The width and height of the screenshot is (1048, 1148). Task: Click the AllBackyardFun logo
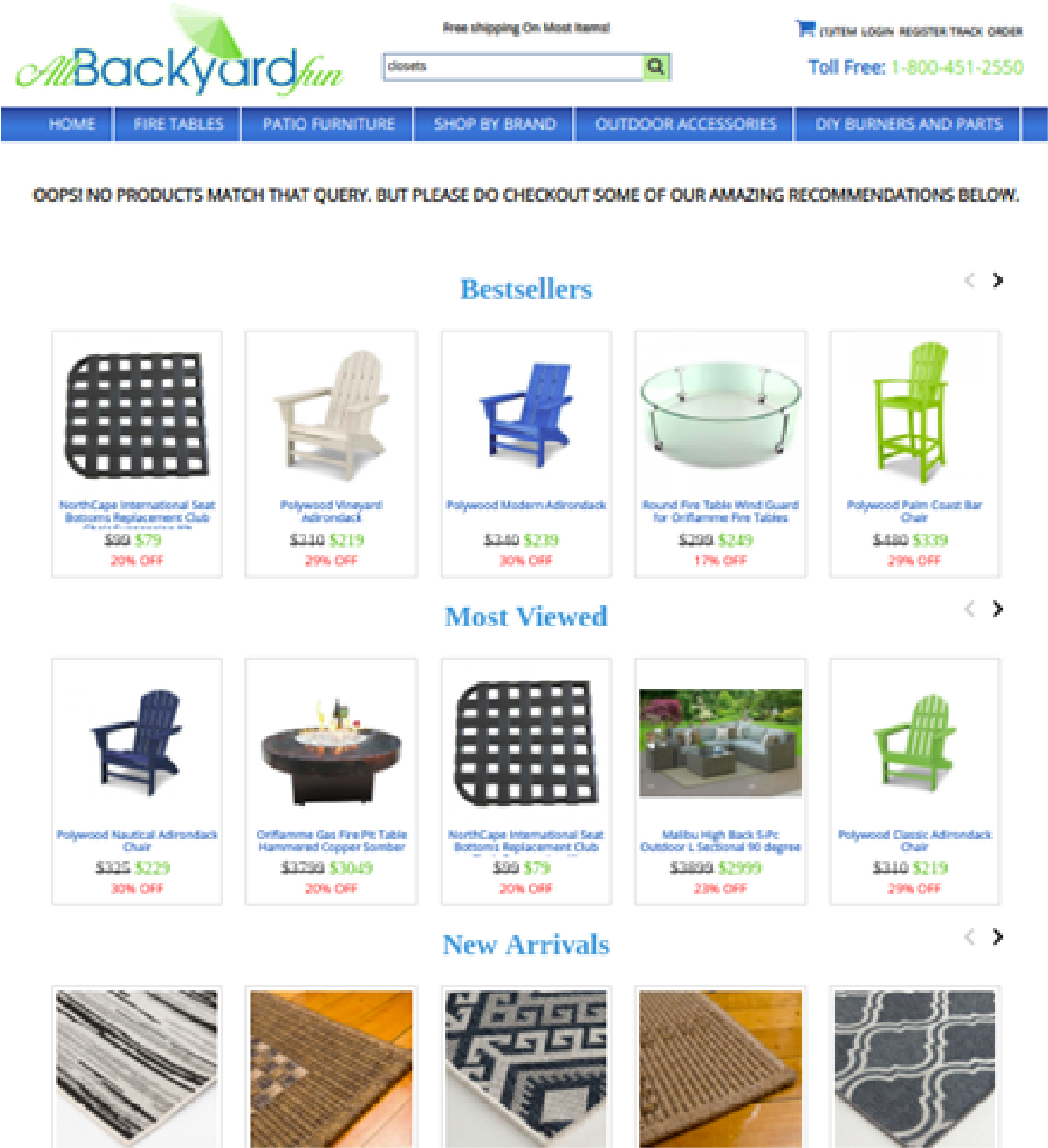tap(180, 54)
